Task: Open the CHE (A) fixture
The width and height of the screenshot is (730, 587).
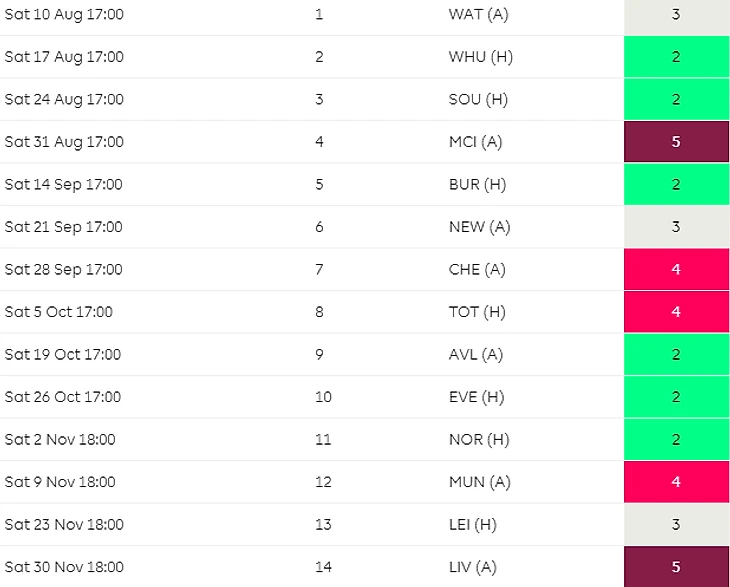Action: 477,270
